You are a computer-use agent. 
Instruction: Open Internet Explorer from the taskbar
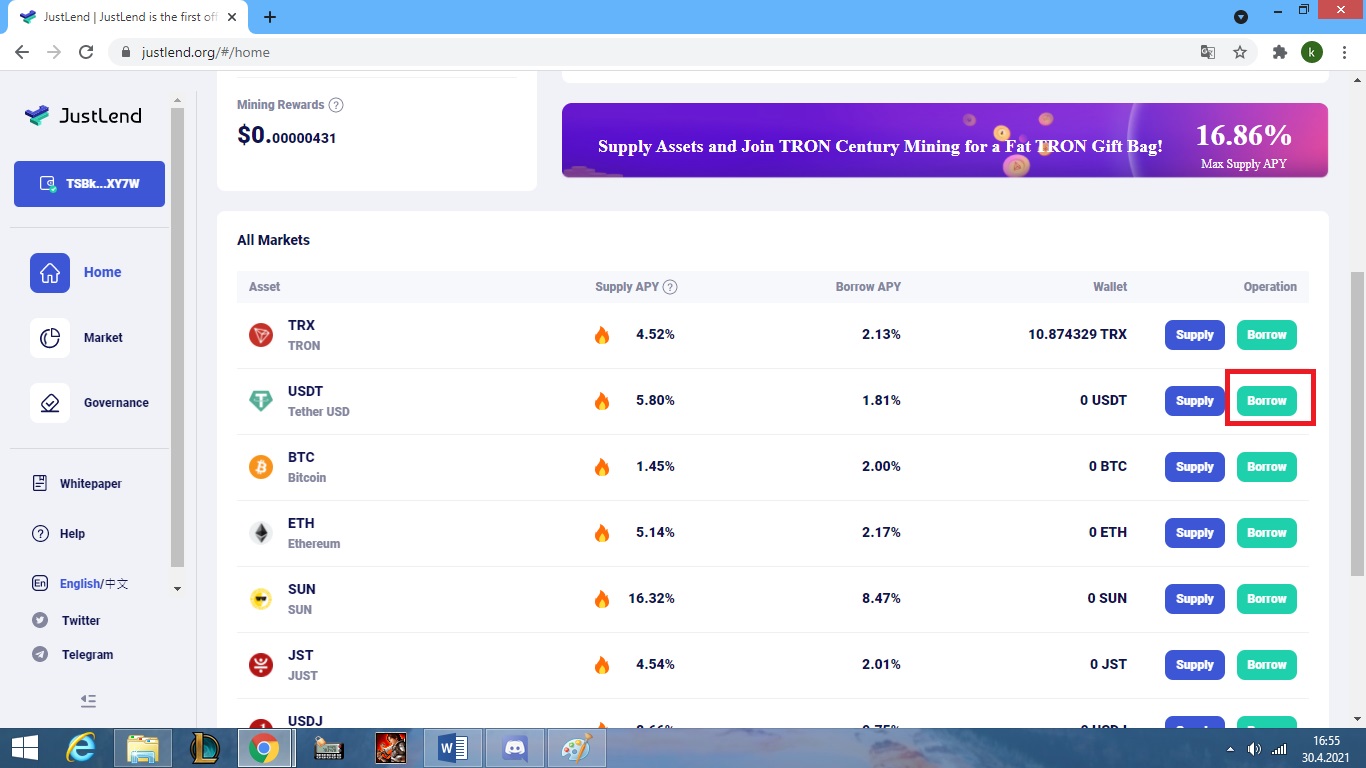click(x=80, y=748)
